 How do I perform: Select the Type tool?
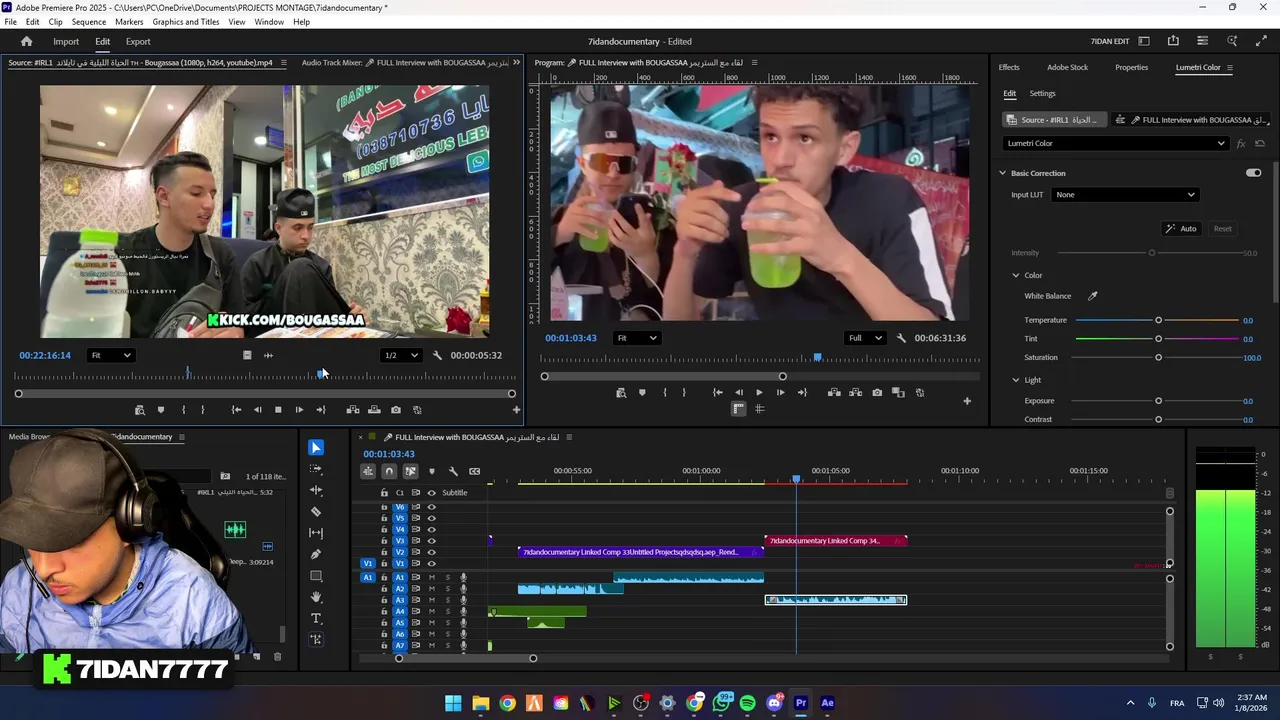click(316, 619)
